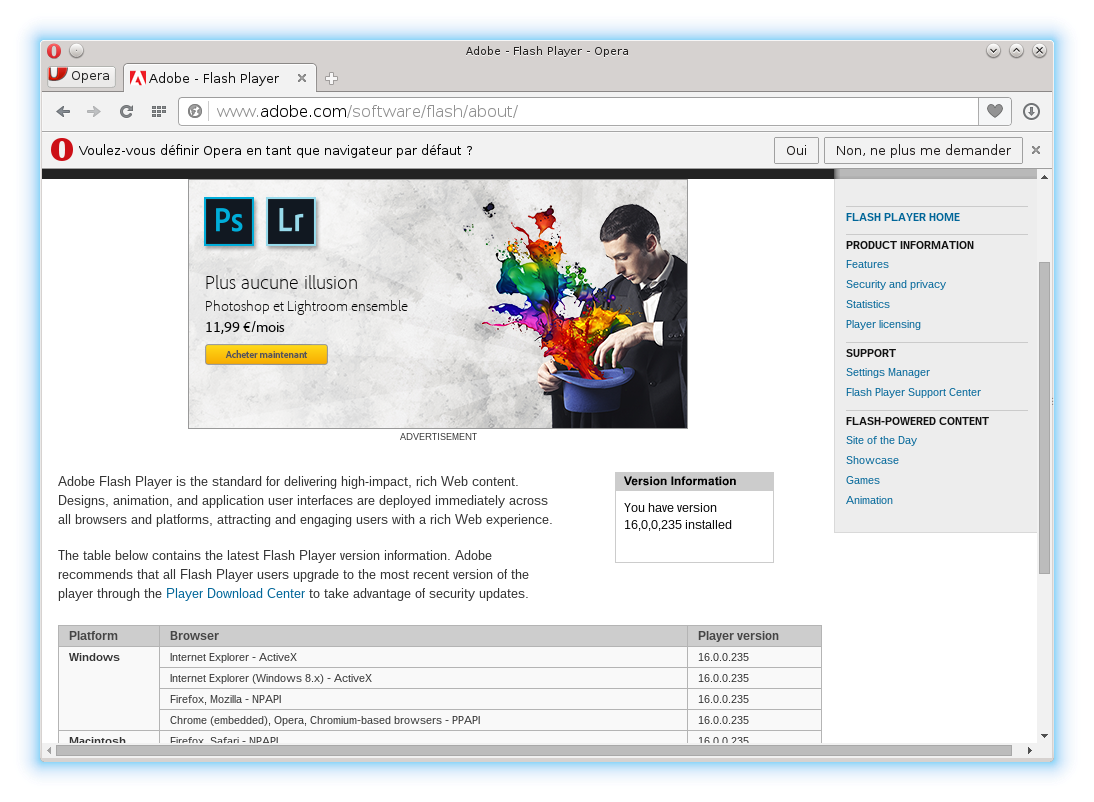Click the 'Plus aucune illusion' ad headline
Screen dimensions: 1094x802
(281, 283)
